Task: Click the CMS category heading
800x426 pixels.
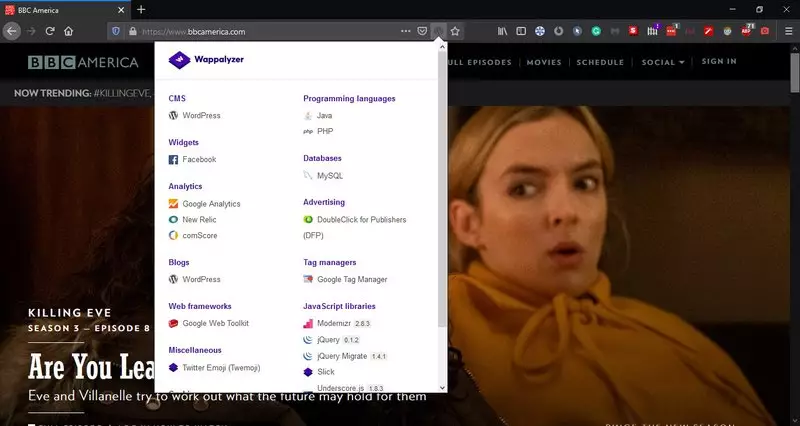Action: (x=177, y=98)
